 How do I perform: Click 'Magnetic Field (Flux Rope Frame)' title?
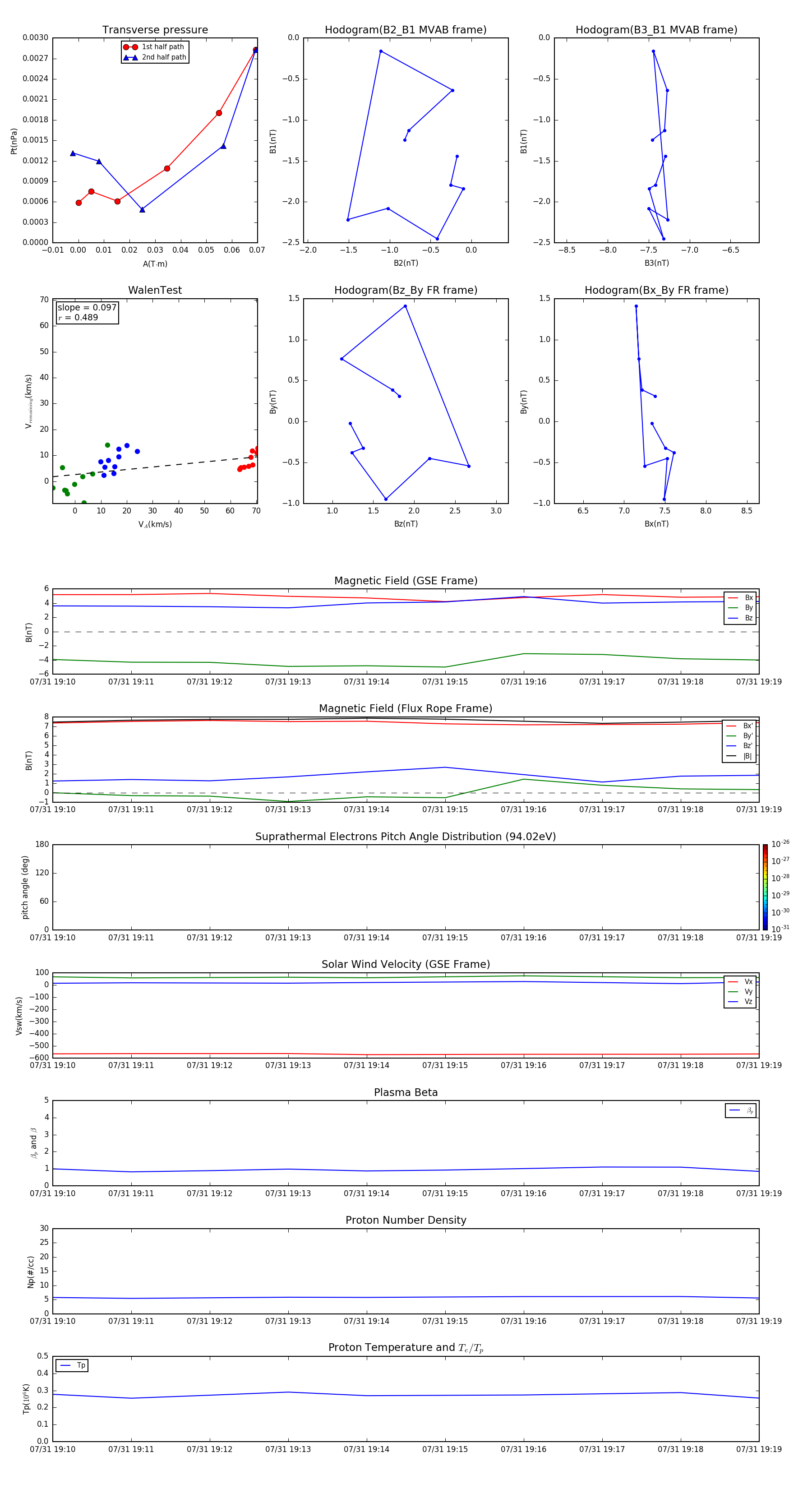[406, 709]
